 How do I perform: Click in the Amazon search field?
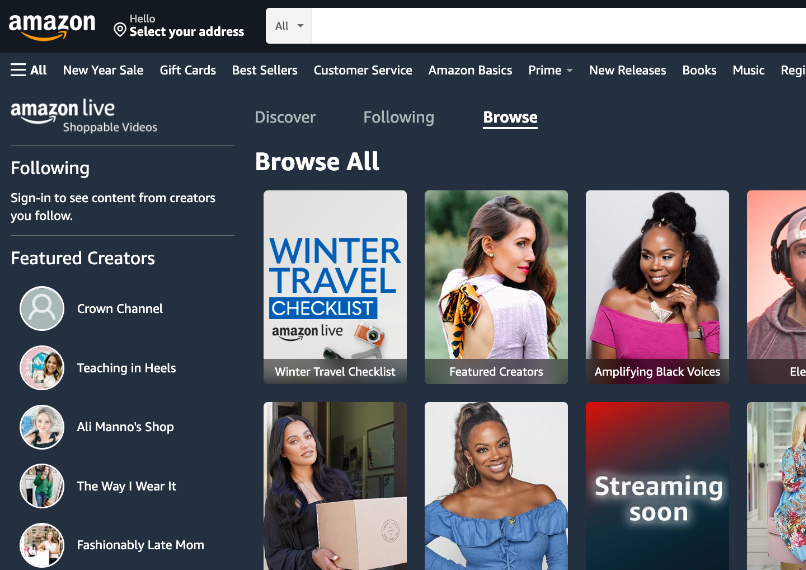558,26
